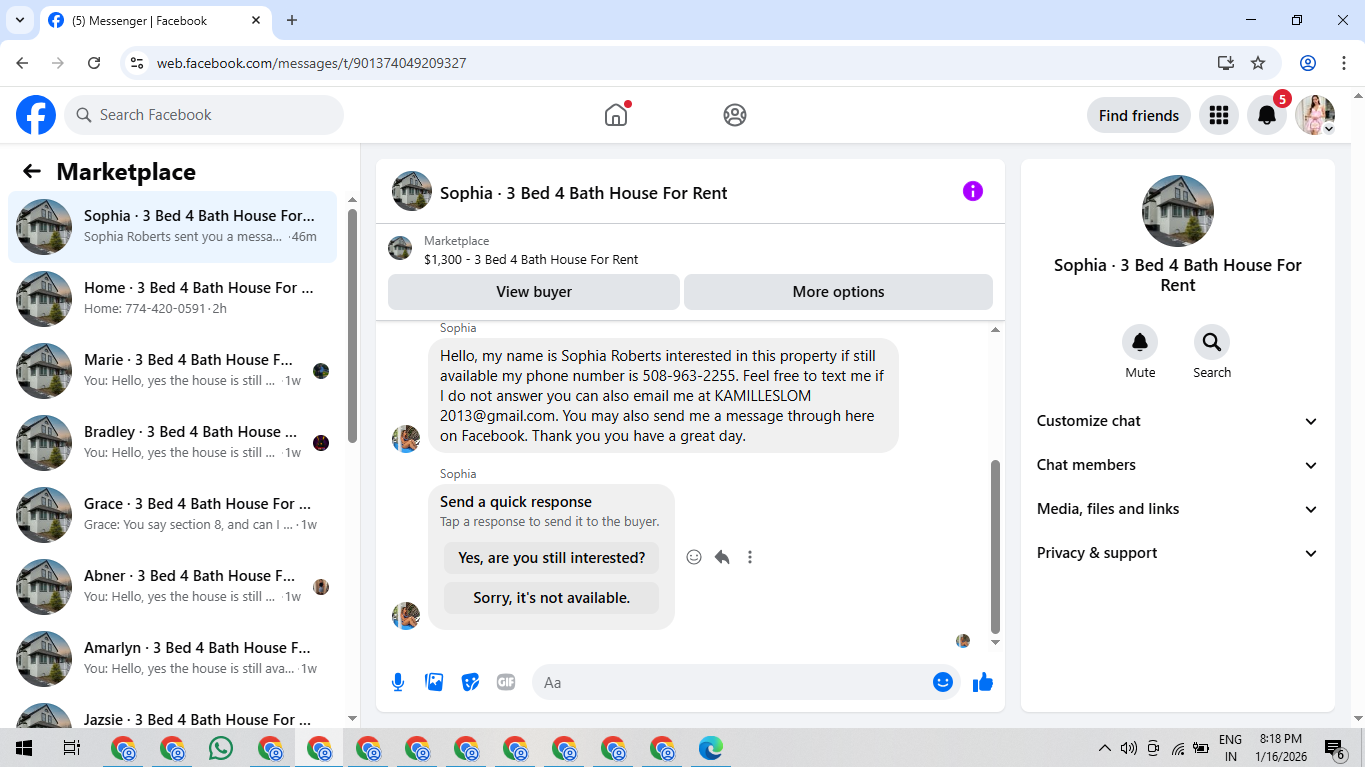This screenshot has width=1365, height=767.
Task: Bookmark this page with star icon
Action: click(x=1258, y=63)
